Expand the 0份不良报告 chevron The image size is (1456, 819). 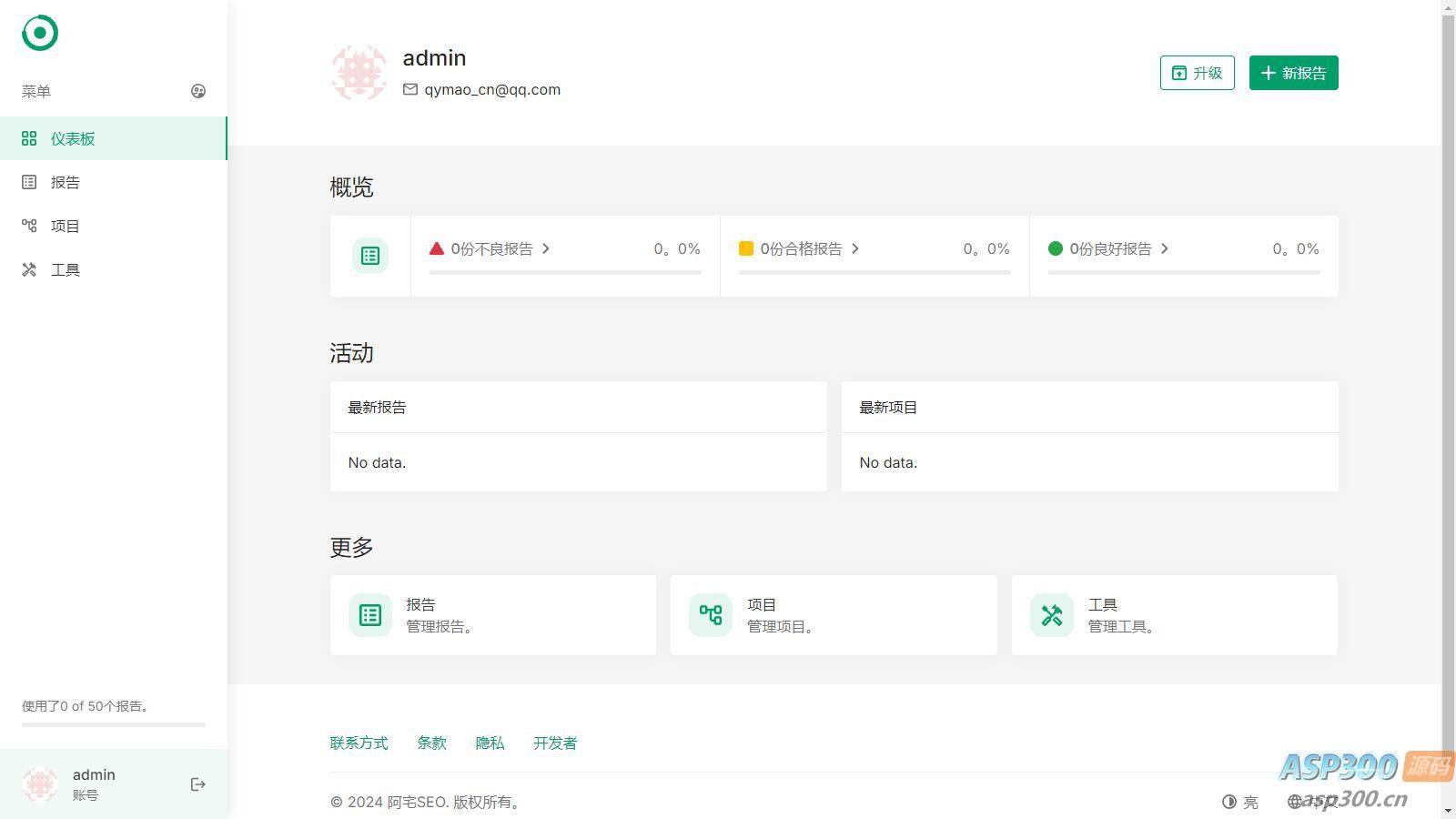[x=546, y=248]
